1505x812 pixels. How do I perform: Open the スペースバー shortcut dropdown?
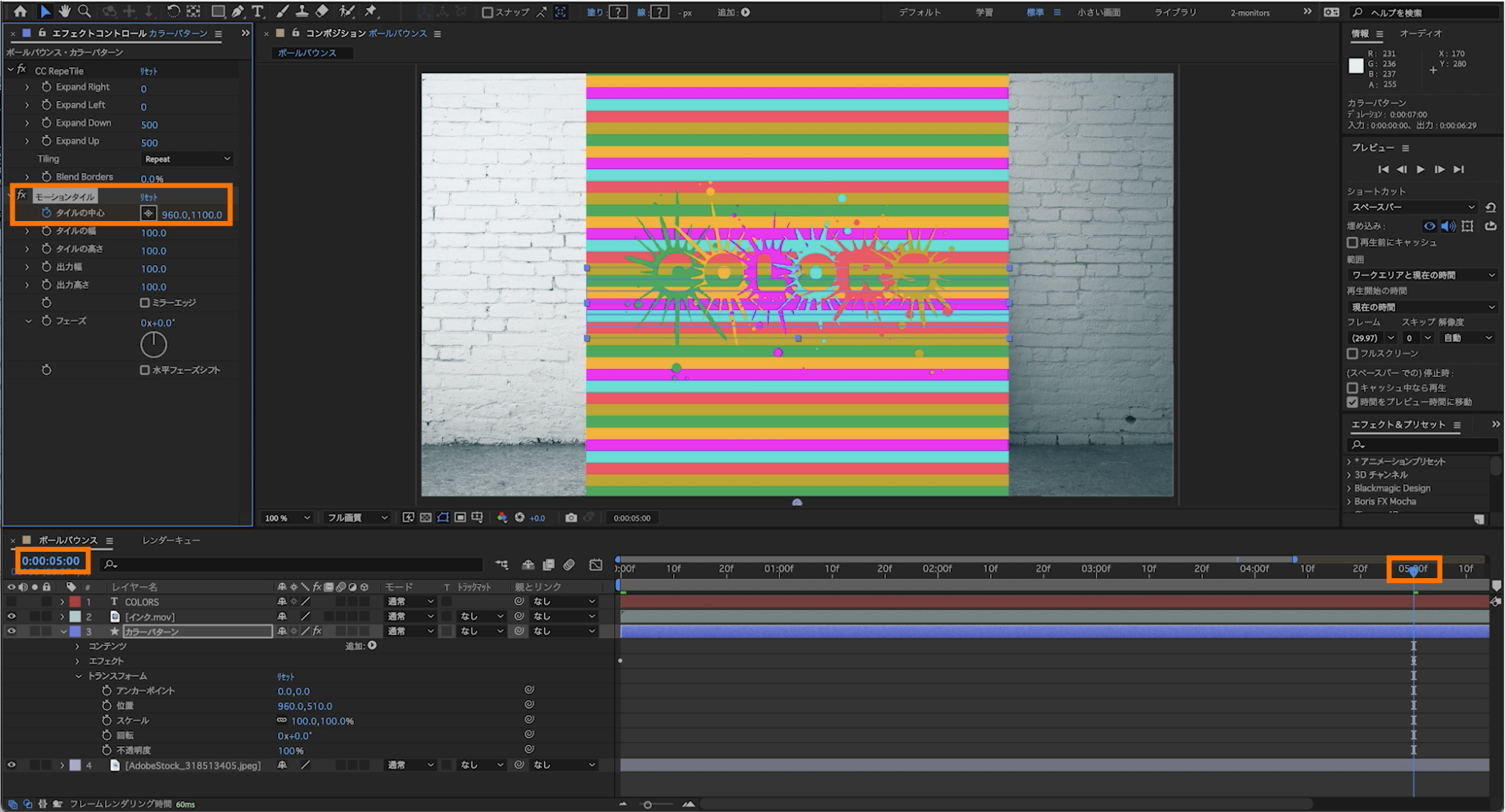[x=1412, y=207]
